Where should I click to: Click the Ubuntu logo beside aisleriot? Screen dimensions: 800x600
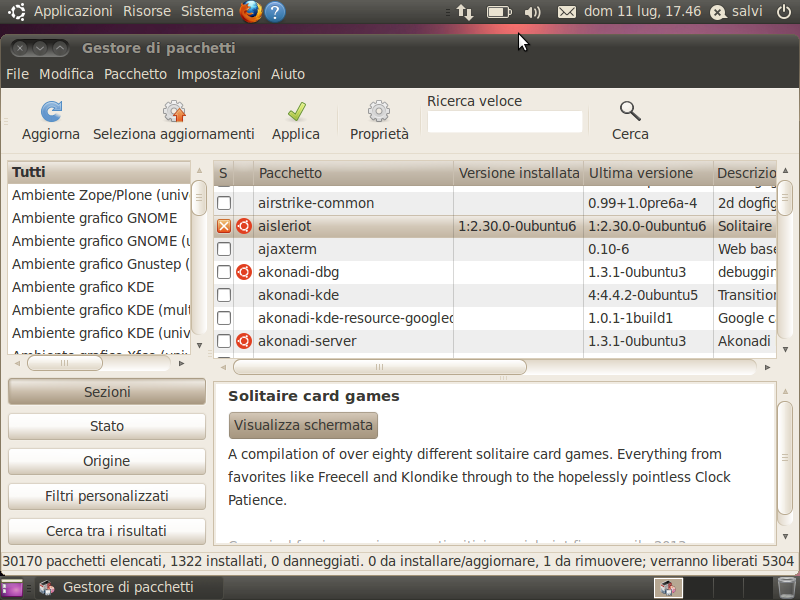coord(244,226)
